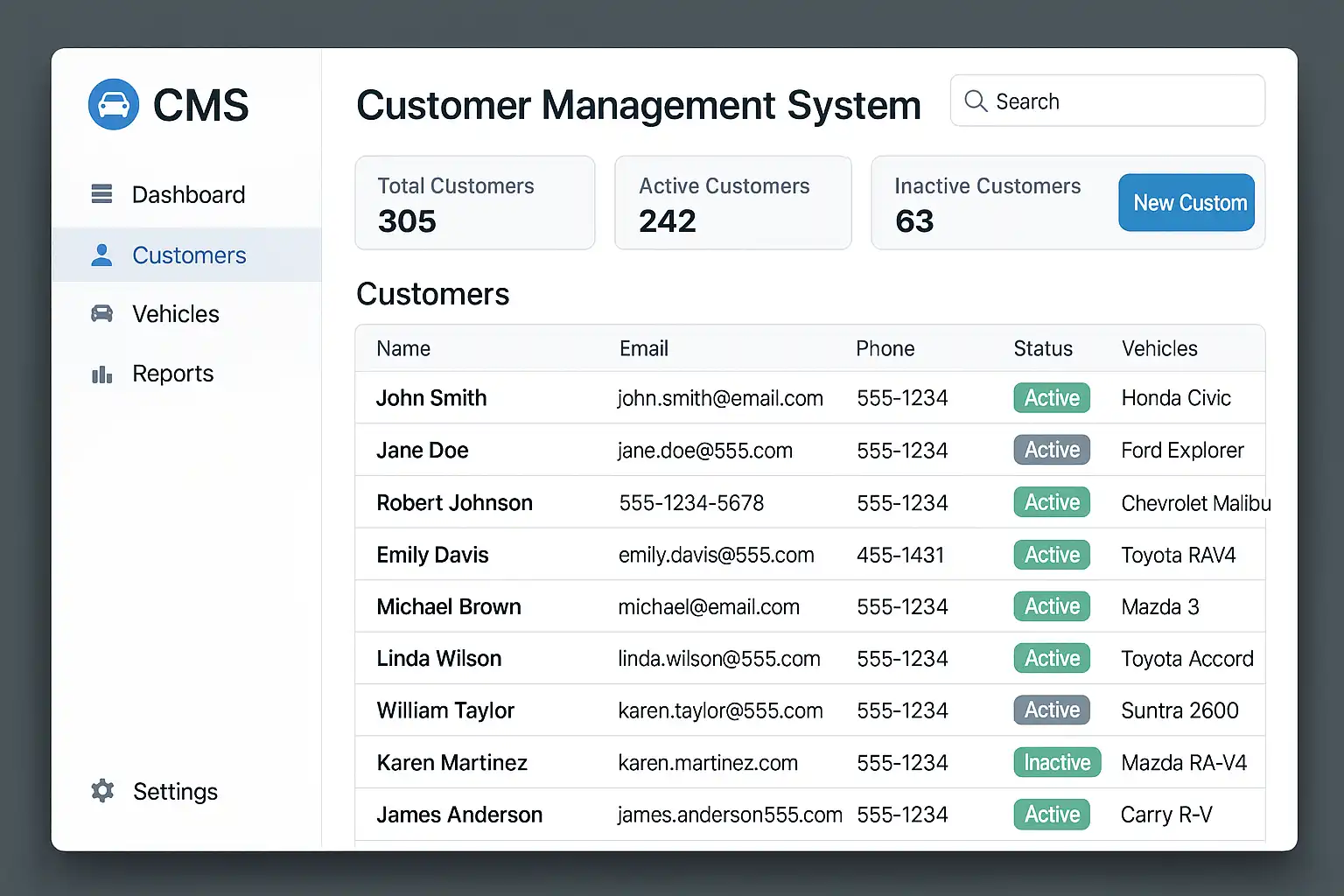
Task: Select the Active Customers summary card
Action: (x=732, y=203)
